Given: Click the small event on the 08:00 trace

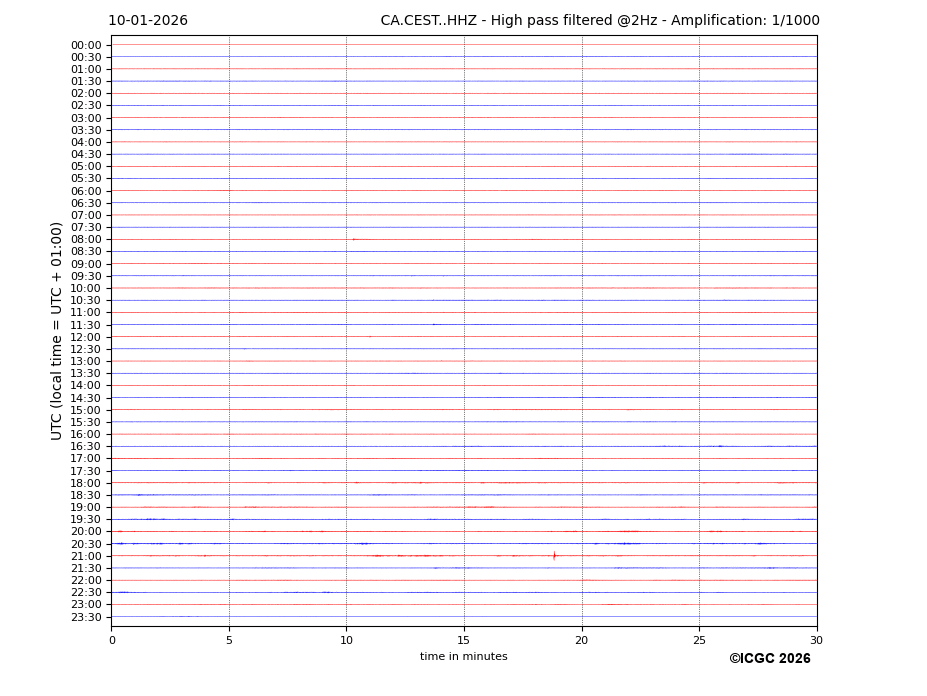Looking at the screenshot, I should [x=354, y=239].
